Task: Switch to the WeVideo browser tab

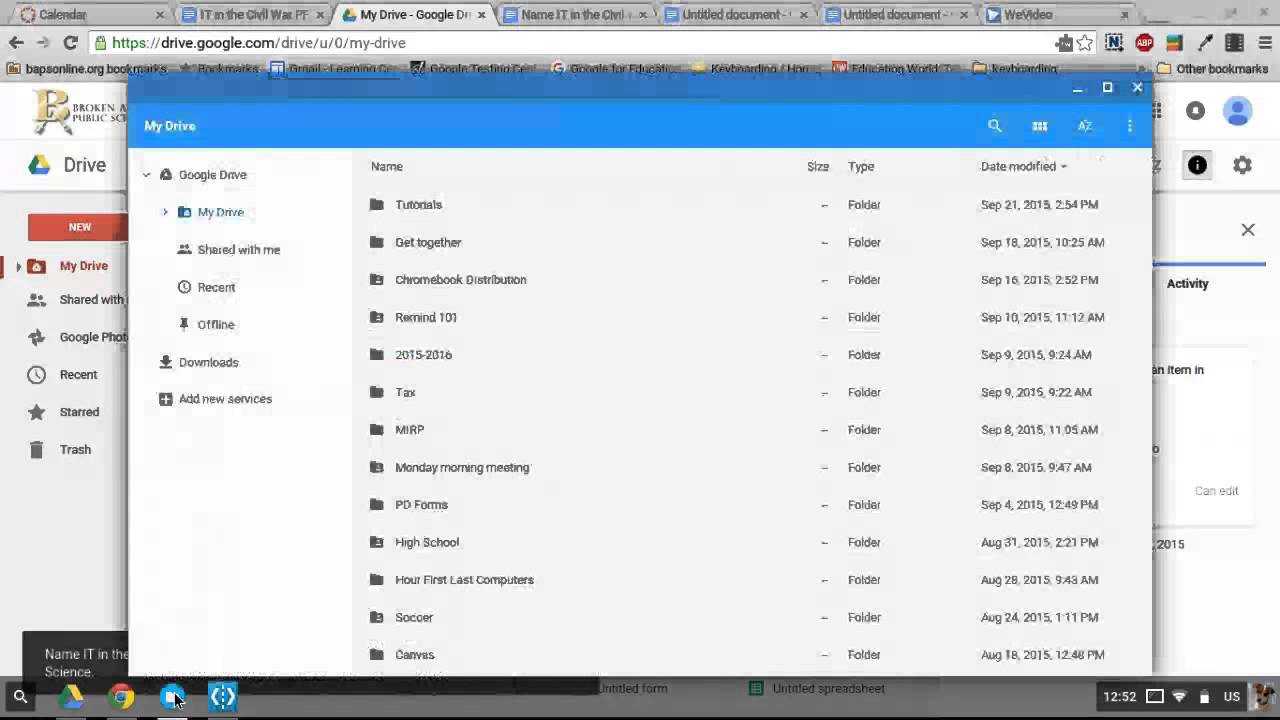Action: click(1058, 15)
